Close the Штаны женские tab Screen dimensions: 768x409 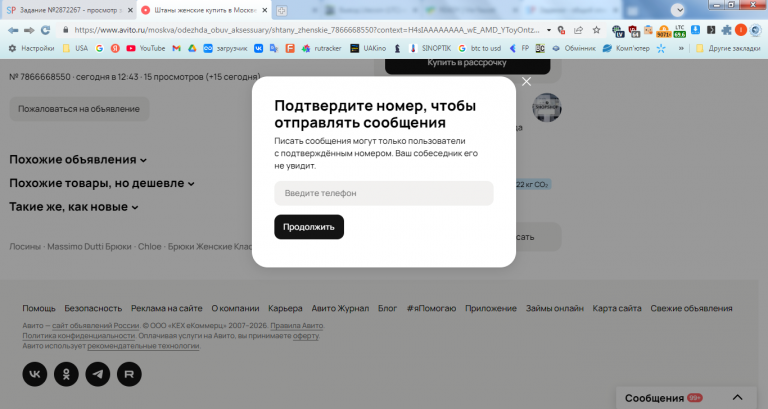coord(264,10)
